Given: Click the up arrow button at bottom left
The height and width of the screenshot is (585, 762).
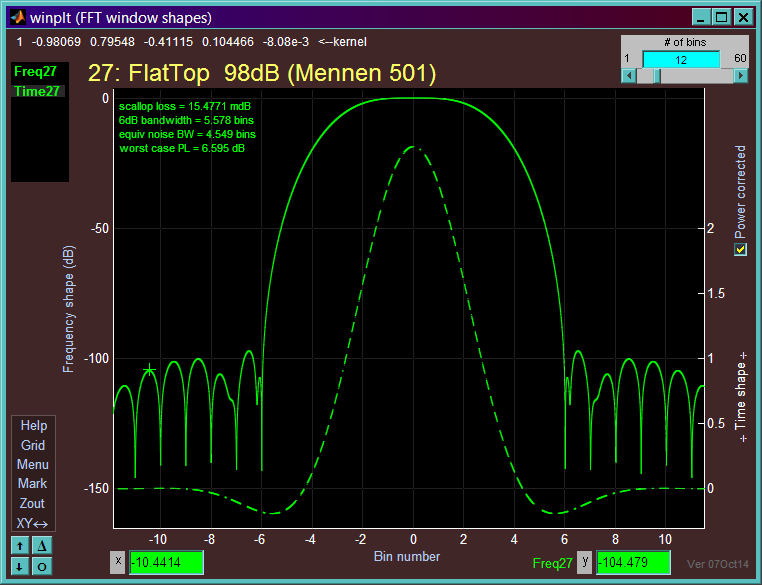Looking at the screenshot, I should (20, 546).
